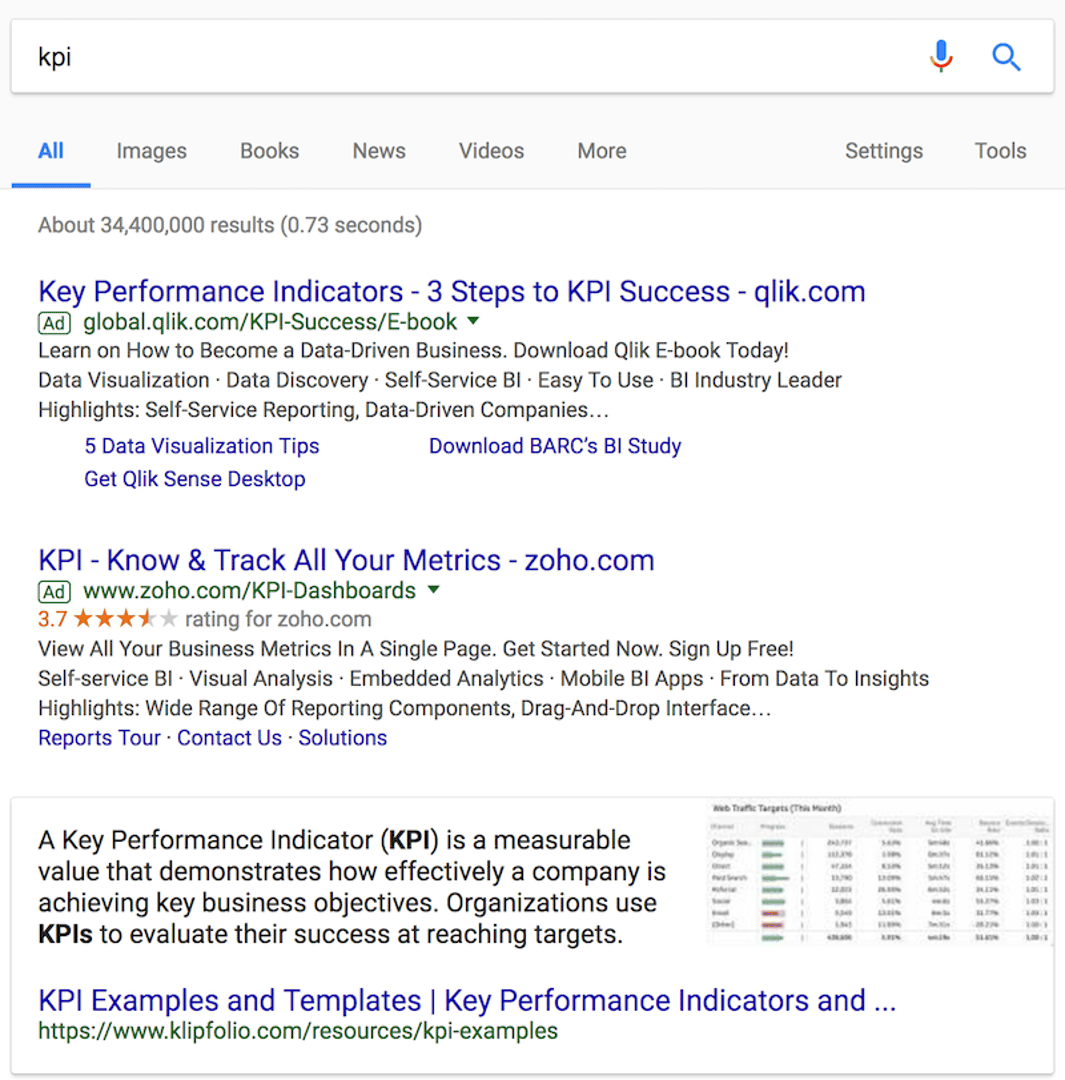Click the Ad badge next to qlik.com
The width and height of the screenshot is (1065, 1080).
point(54,322)
